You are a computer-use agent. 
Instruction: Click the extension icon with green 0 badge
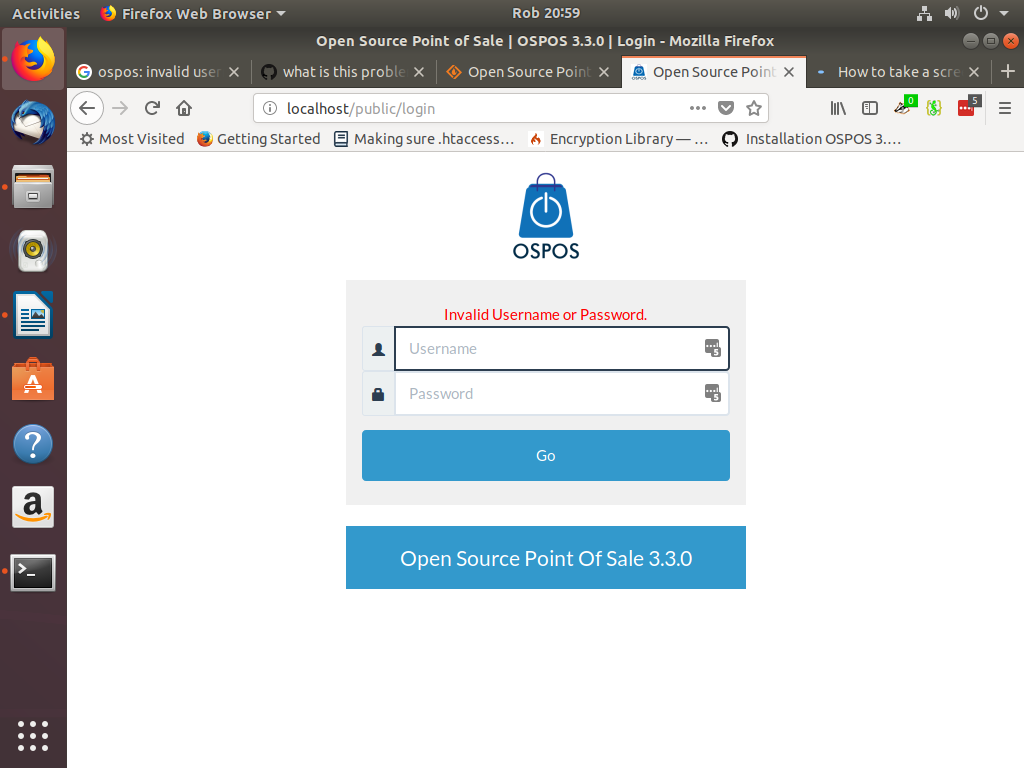(903, 108)
